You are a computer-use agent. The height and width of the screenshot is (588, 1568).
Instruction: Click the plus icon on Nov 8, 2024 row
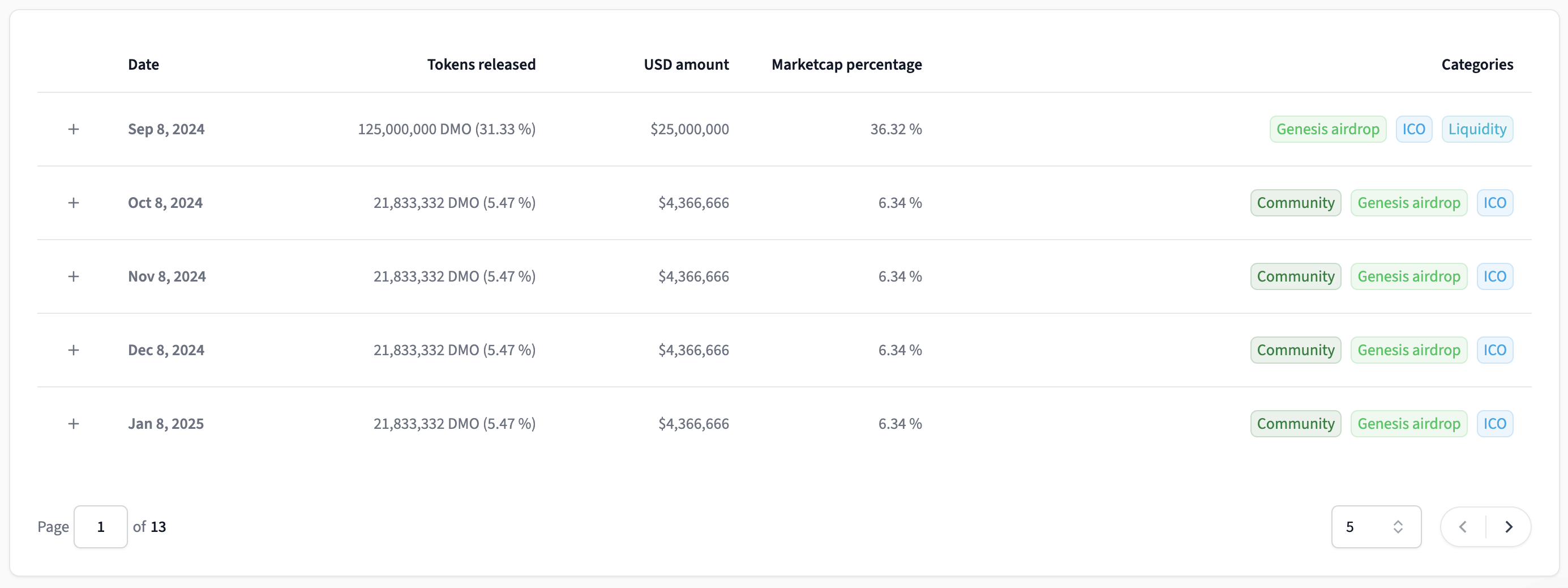coord(74,276)
